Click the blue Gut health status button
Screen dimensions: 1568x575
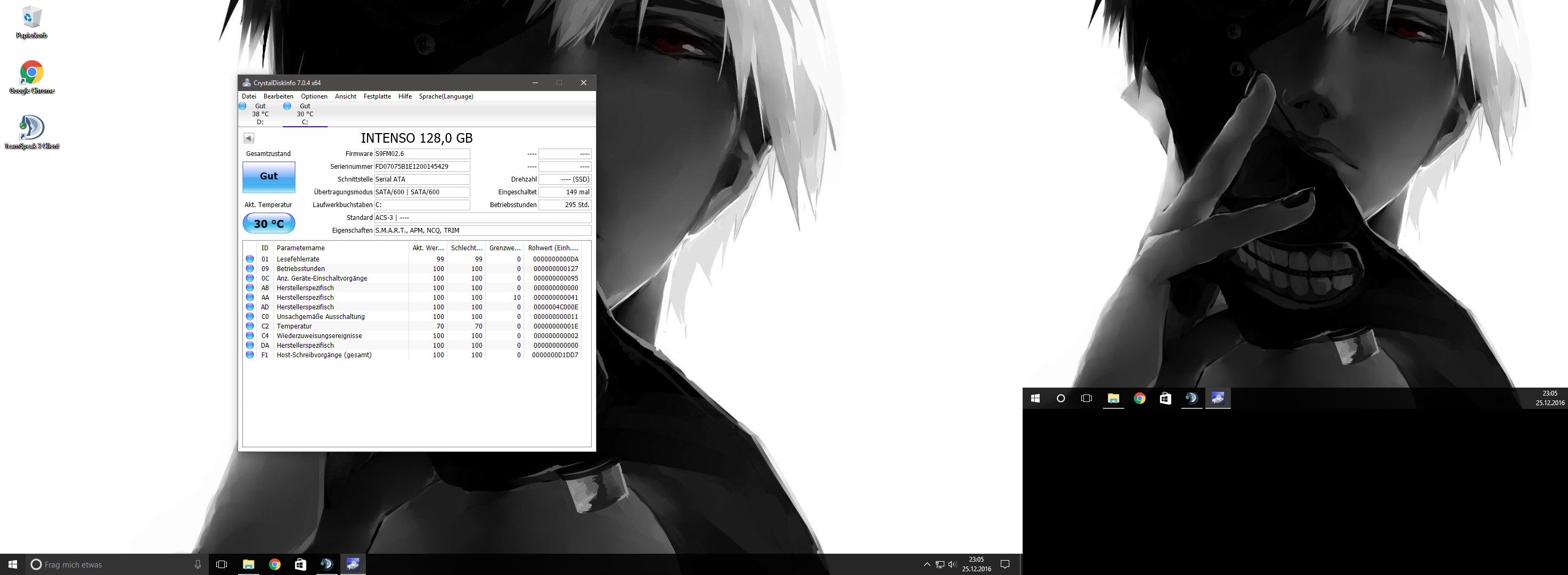point(268,176)
